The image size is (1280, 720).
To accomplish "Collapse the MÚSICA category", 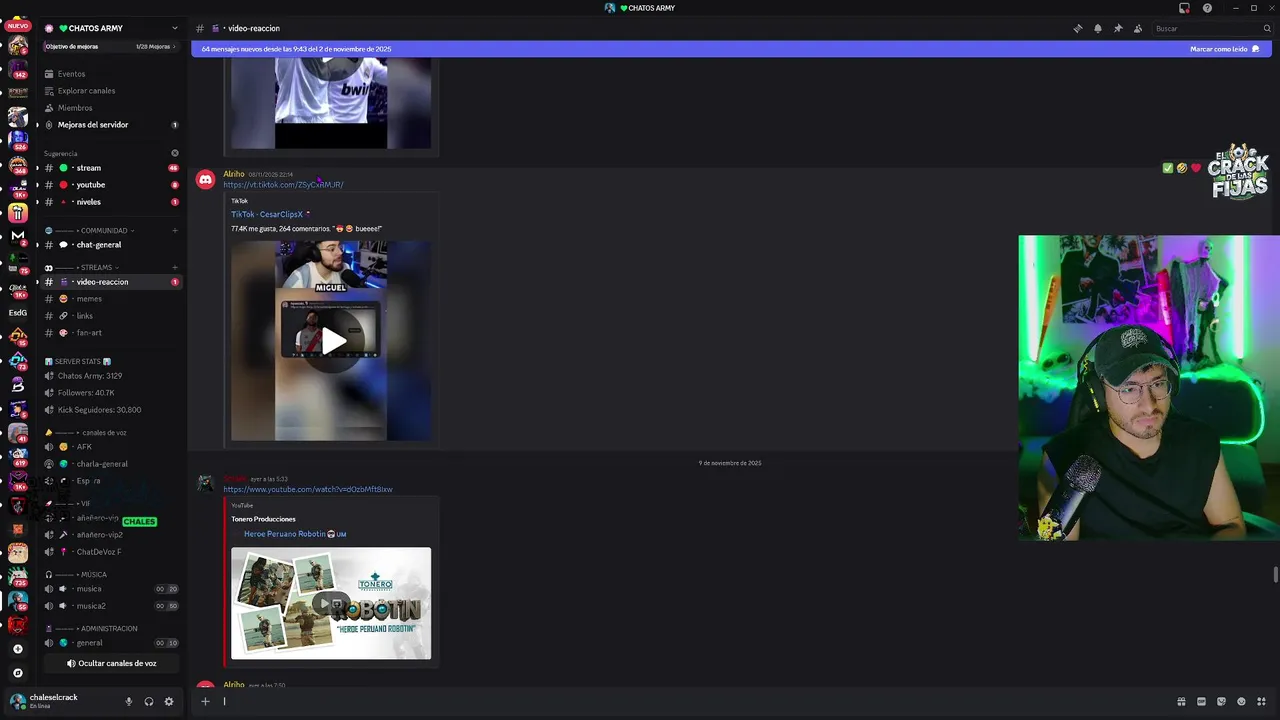I will pos(82,575).
